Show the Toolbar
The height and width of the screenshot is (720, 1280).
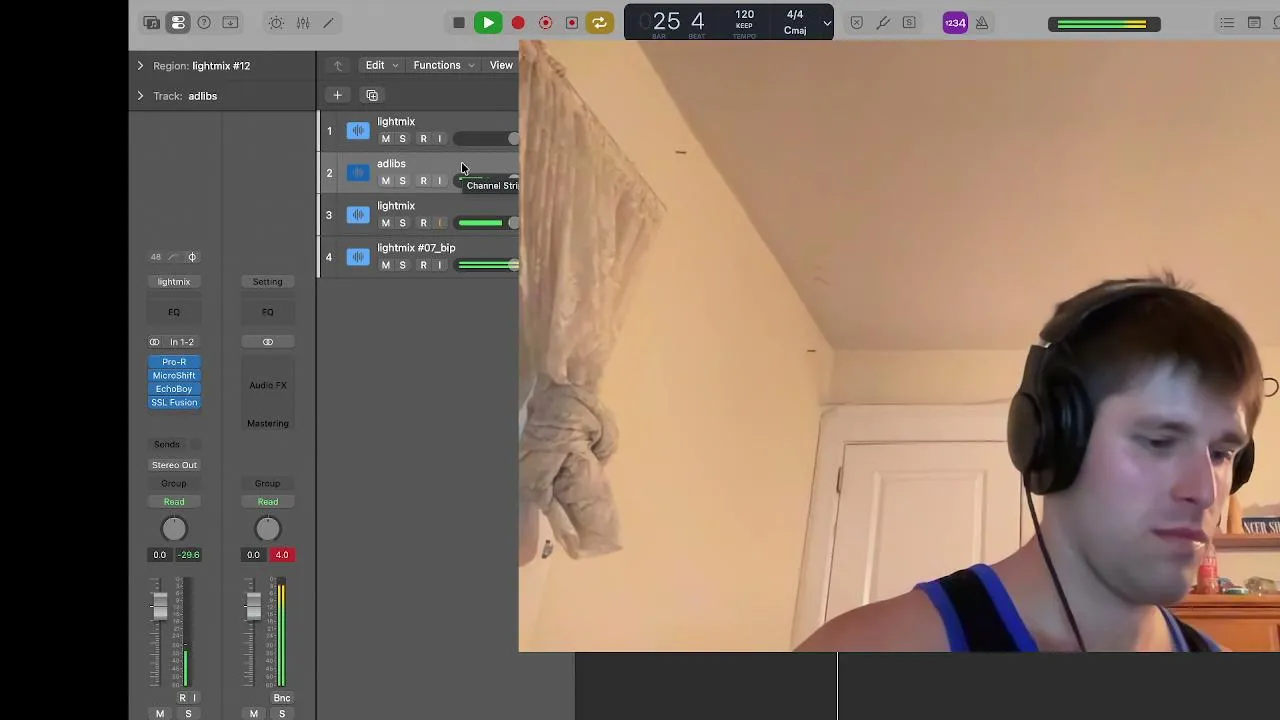click(x=230, y=23)
